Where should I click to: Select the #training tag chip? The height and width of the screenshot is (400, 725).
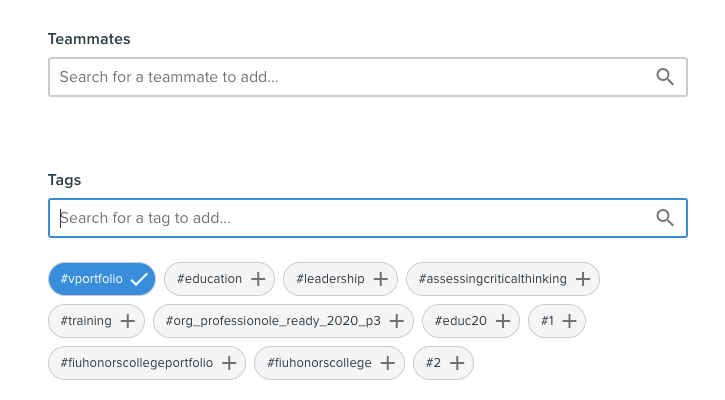coord(96,321)
